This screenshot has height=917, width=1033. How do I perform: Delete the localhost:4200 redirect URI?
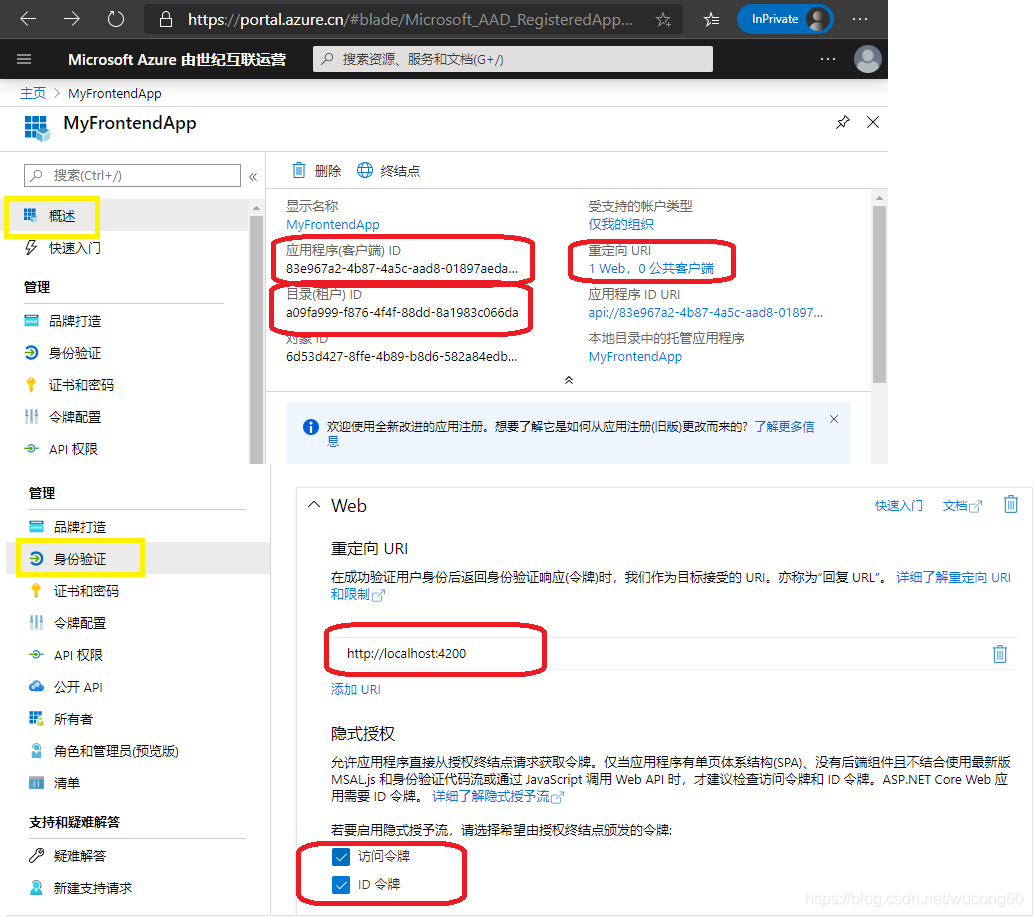tap(999, 654)
